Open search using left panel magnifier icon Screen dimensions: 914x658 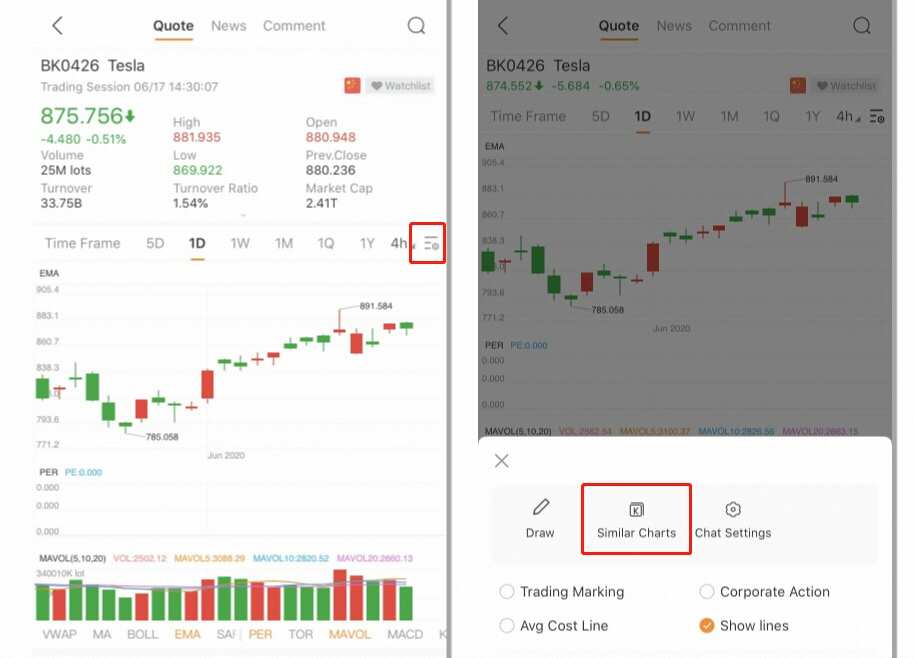416,26
